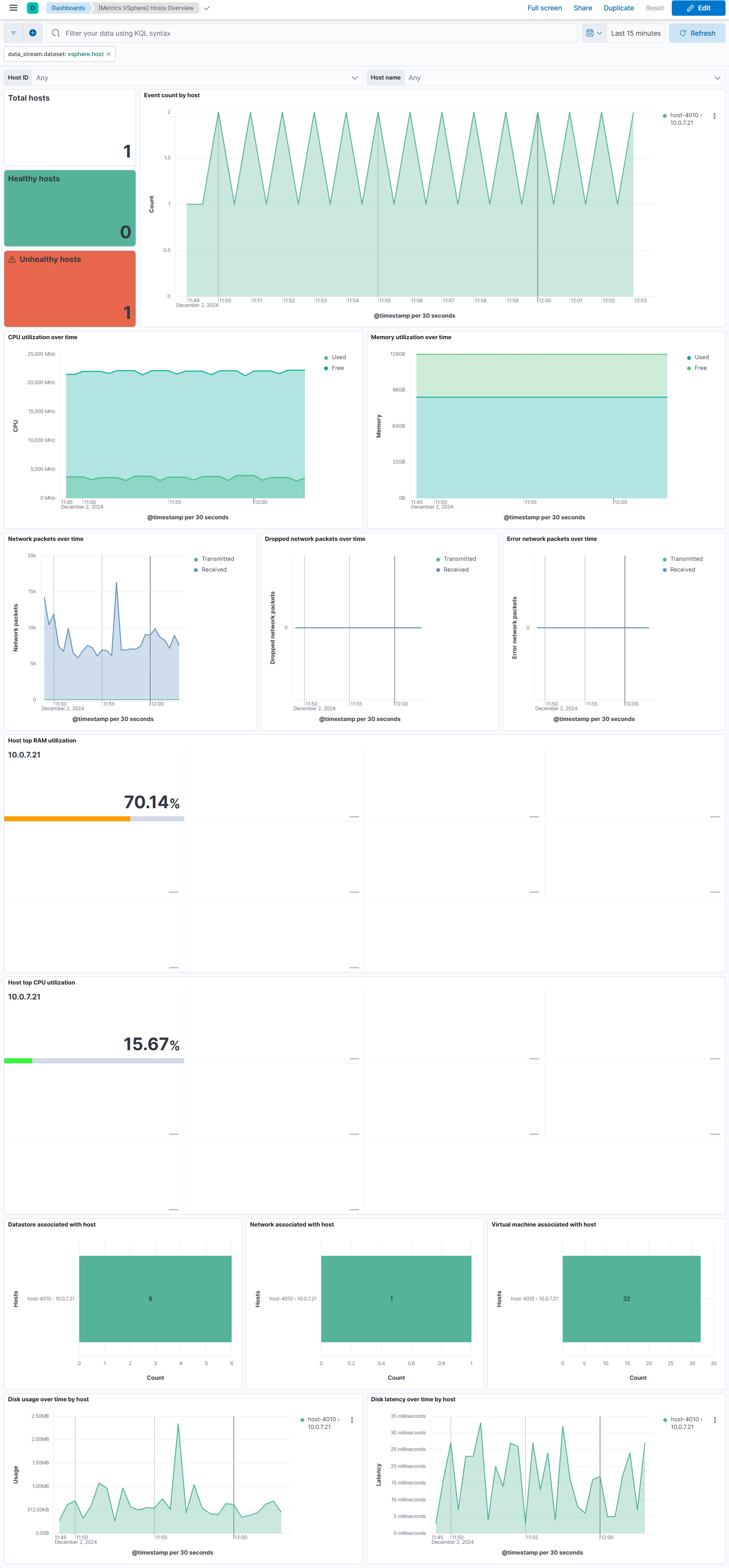The width and height of the screenshot is (729, 1568).
Task: Click the Refresh button
Action: coord(697,33)
